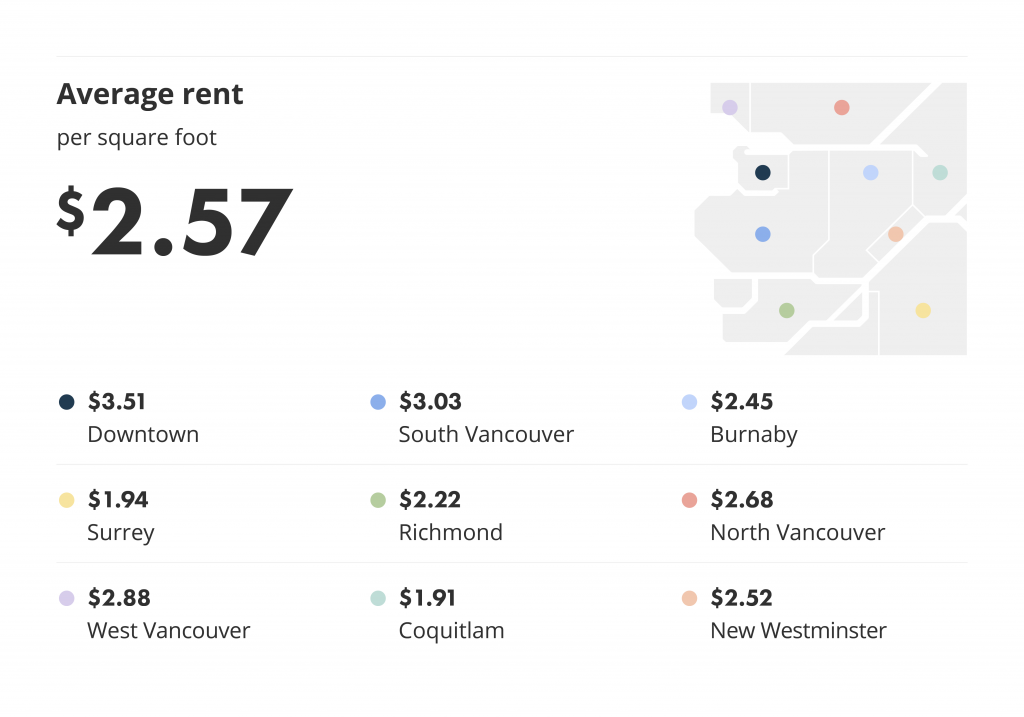Click the lavender West Vancouver map dot
The image size is (1024, 717).
coord(729,107)
